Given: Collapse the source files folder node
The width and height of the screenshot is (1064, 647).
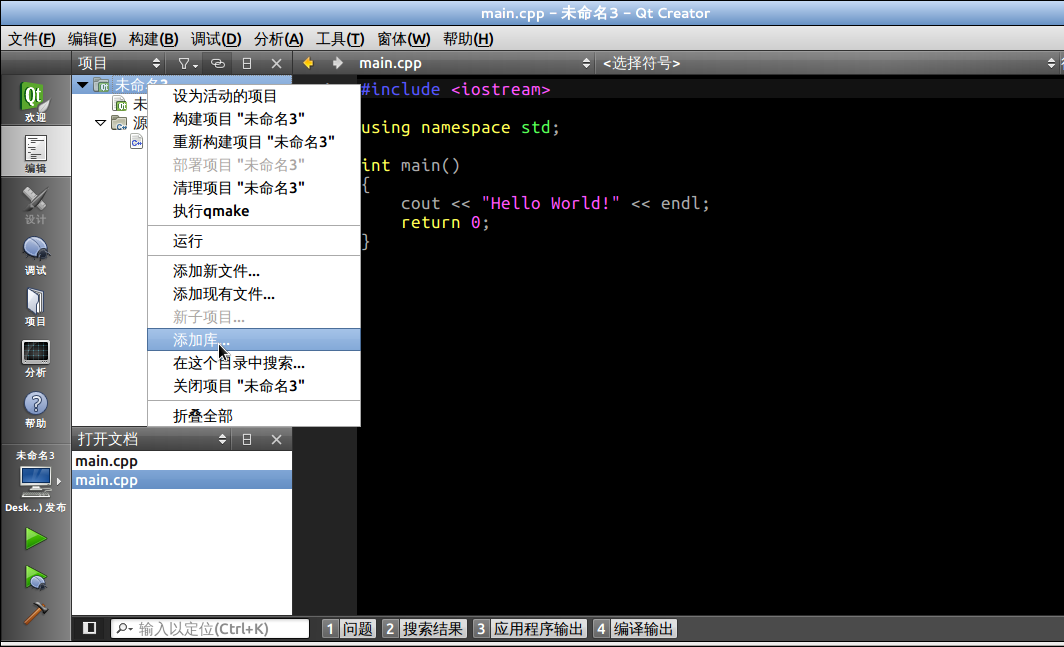Looking at the screenshot, I should tap(100, 123).
